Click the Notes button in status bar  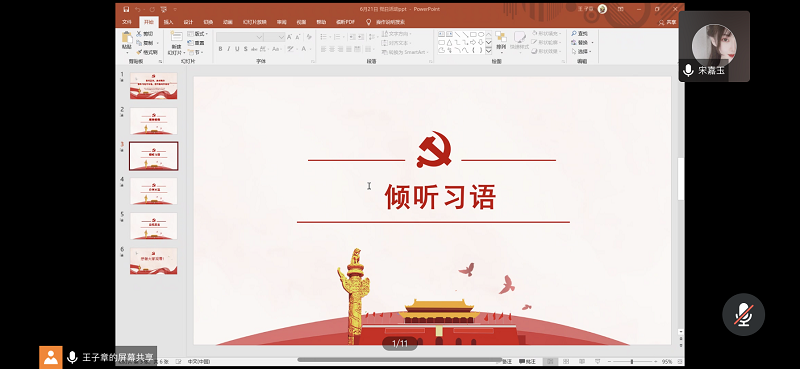click(506, 362)
